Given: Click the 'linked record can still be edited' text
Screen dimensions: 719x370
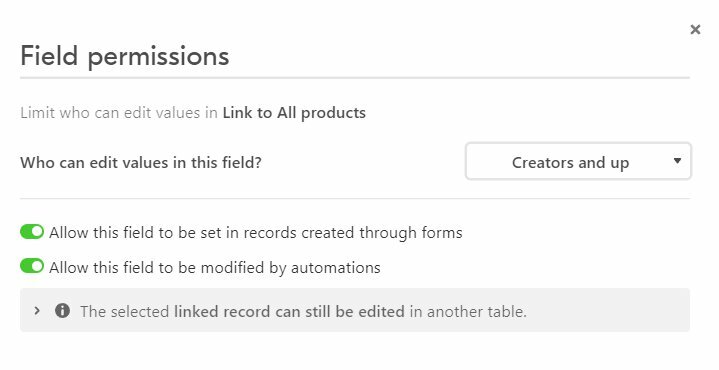Looking at the screenshot, I should click(x=289, y=312).
